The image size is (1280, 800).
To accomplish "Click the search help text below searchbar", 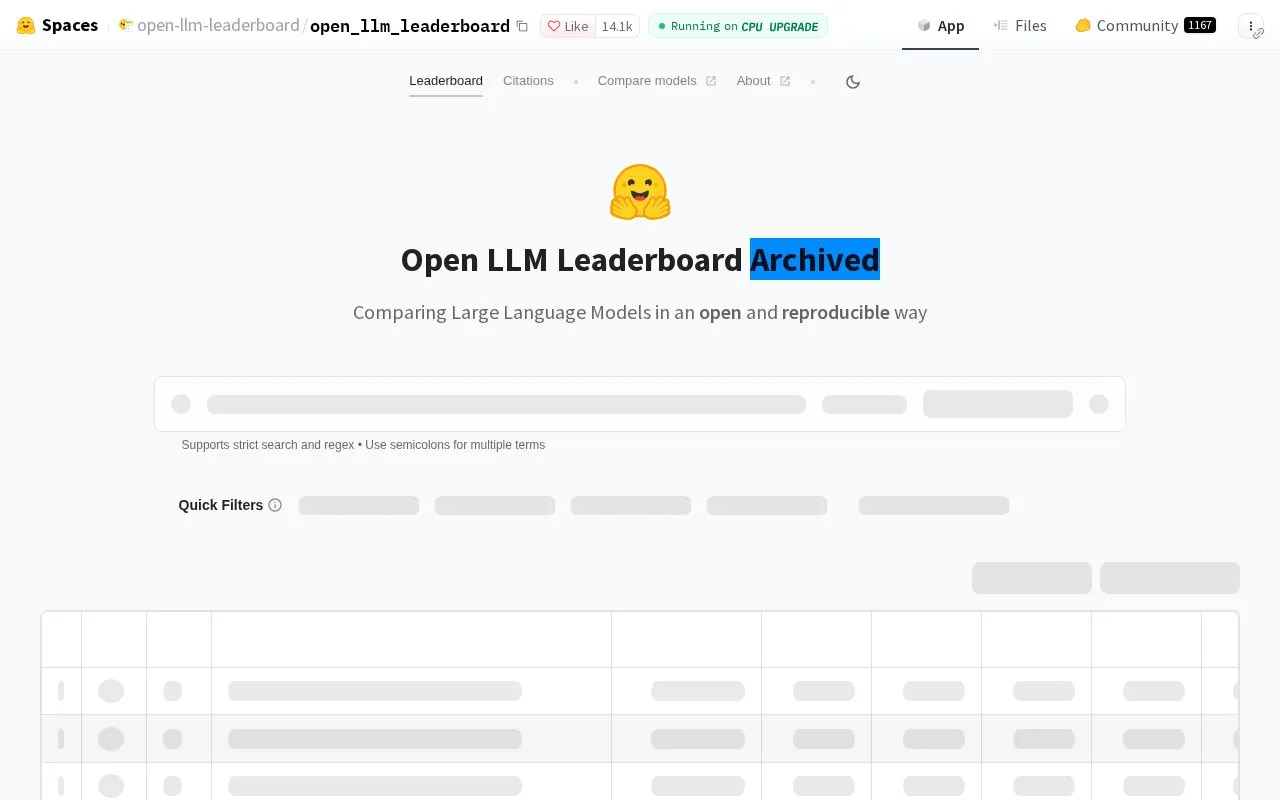I will tap(363, 445).
